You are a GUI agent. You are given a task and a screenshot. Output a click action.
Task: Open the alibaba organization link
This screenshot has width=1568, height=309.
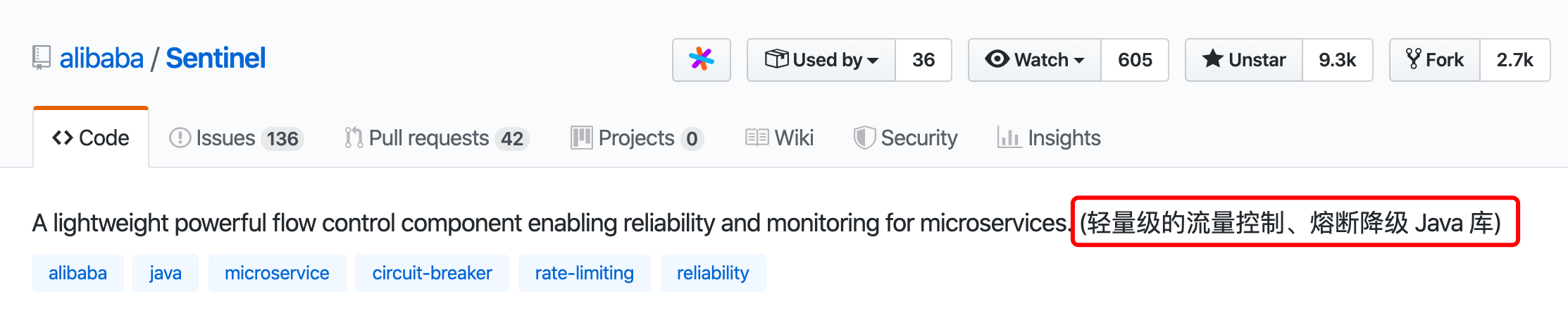click(x=101, y=59)
